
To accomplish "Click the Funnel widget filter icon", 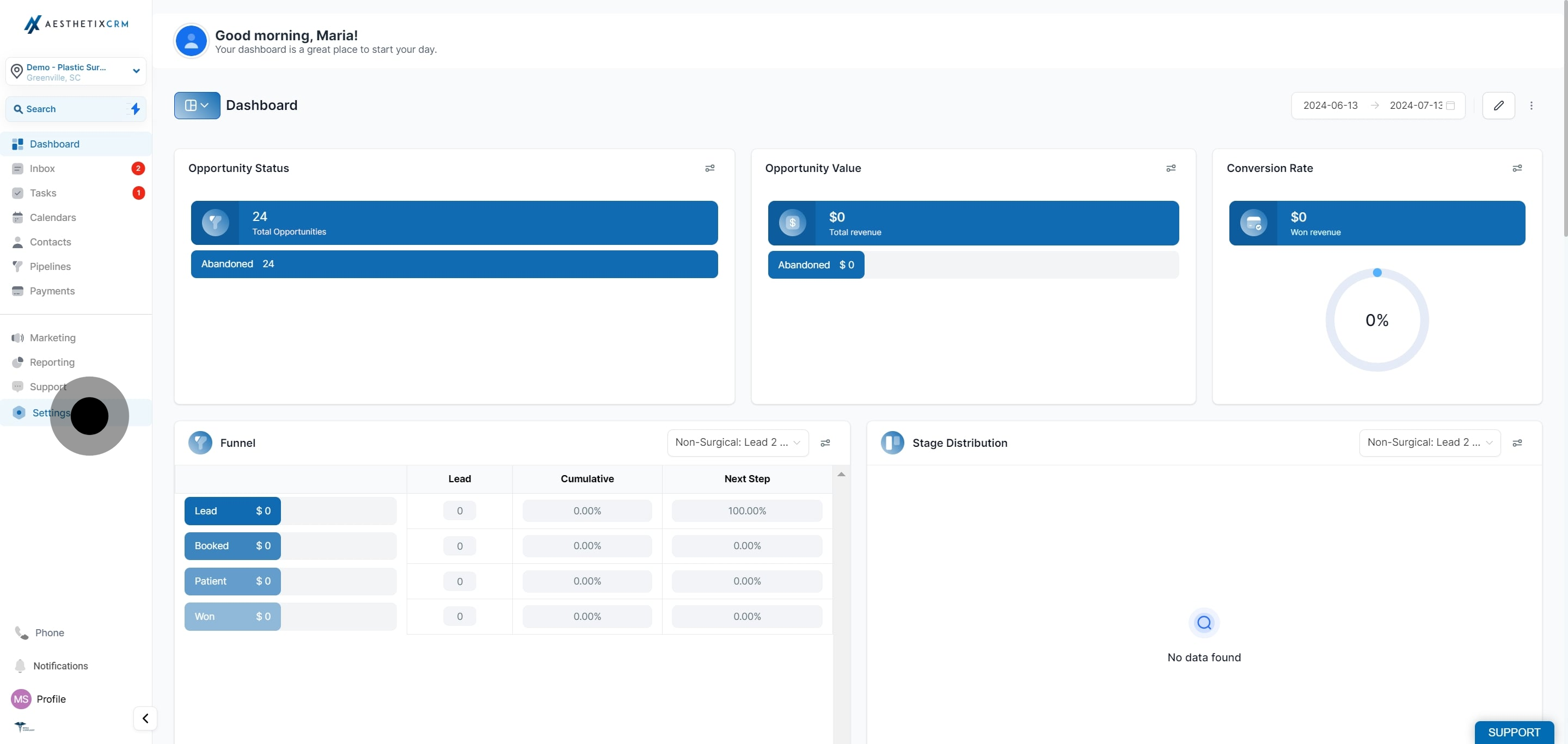I will (825, 443).
